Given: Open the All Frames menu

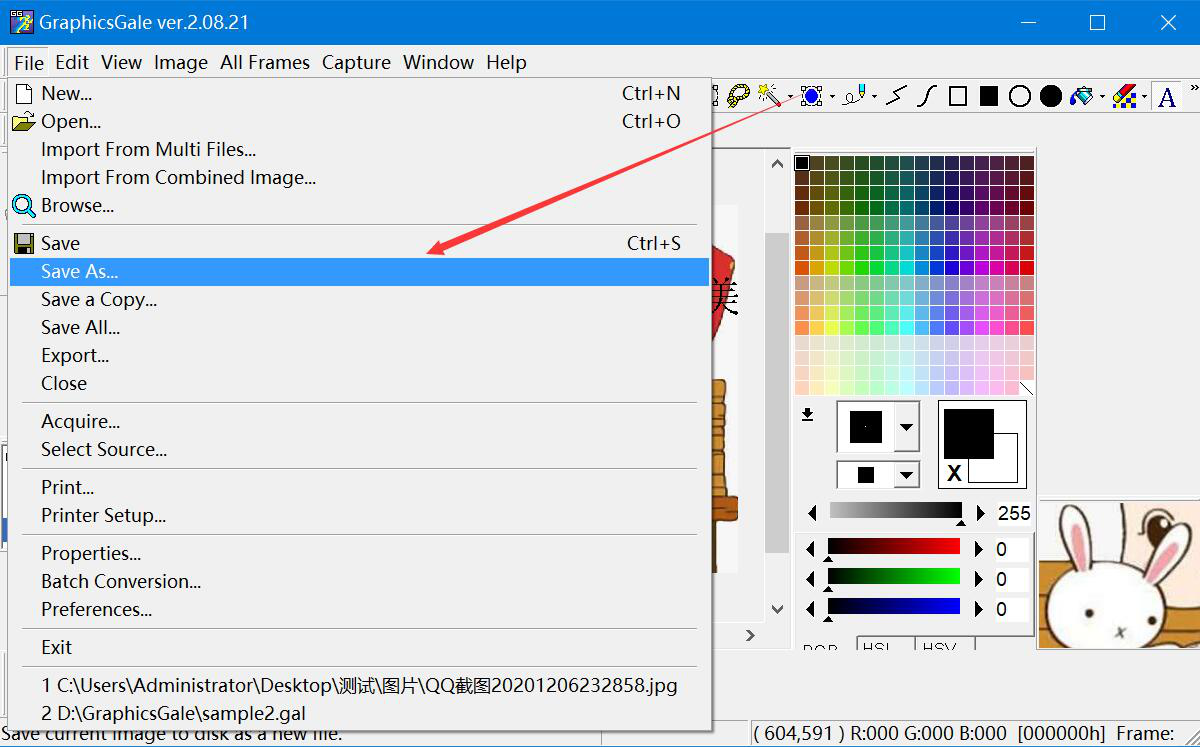Looking at the screenshot, I should coord(265,62).
